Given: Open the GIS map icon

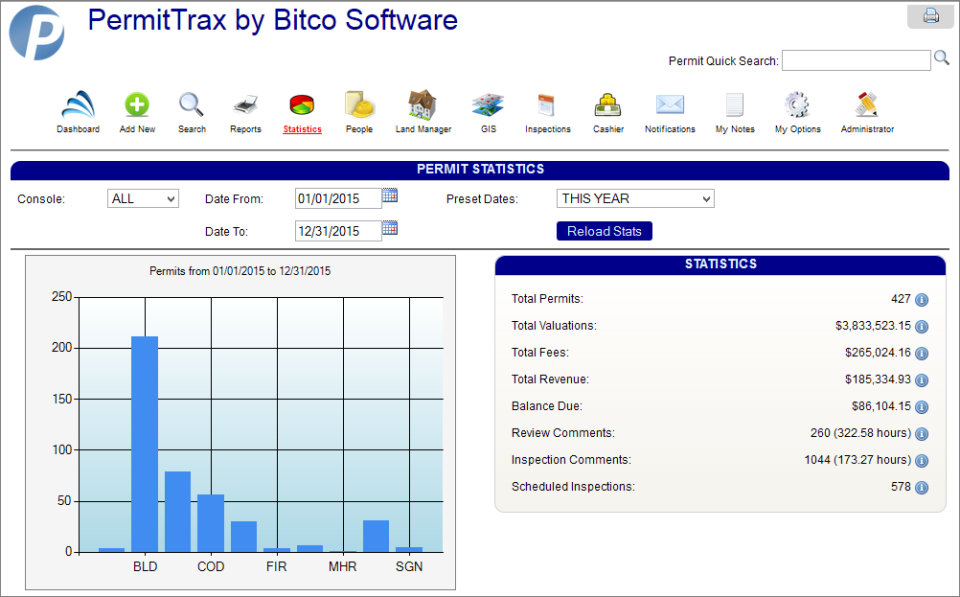Looking at the screenshot, I should point(488,105).
